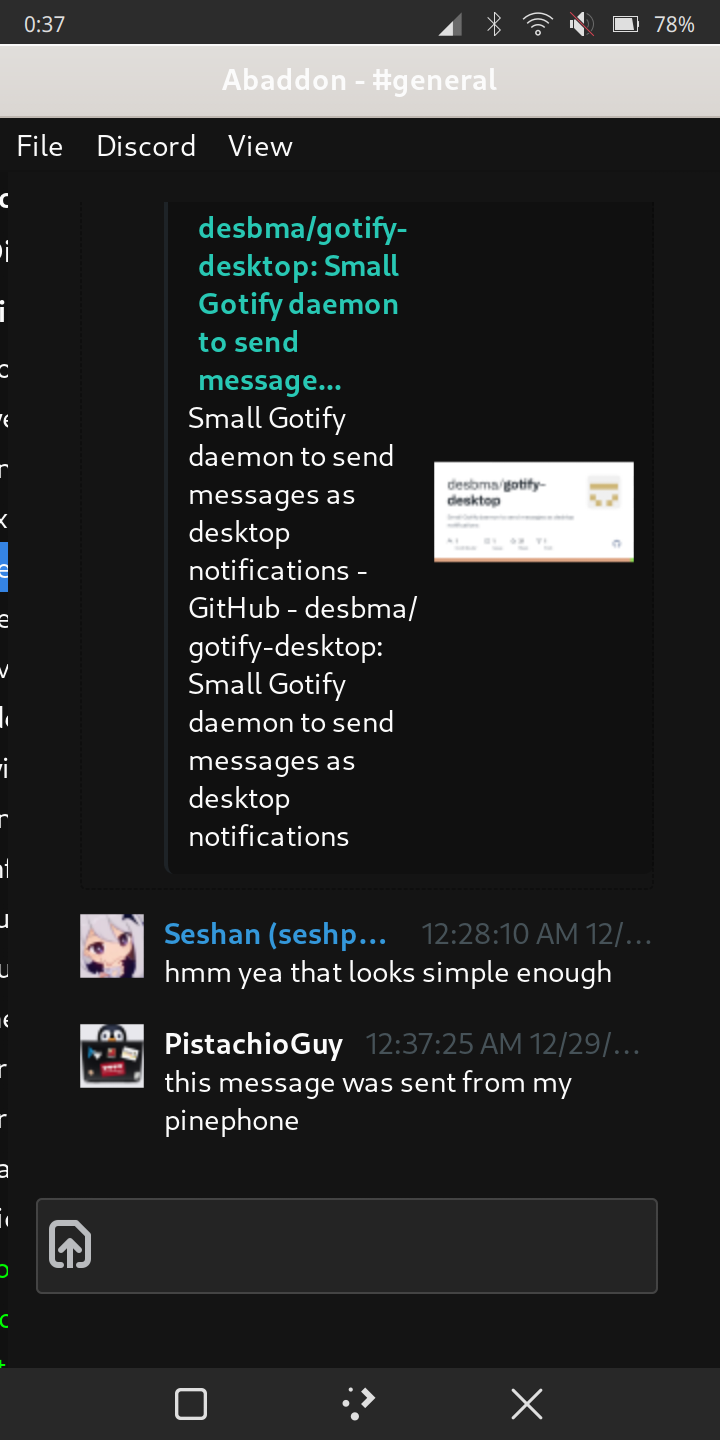Tap the square app switcher icon
Screen dimensions: 720x1440
[191, 1404]
